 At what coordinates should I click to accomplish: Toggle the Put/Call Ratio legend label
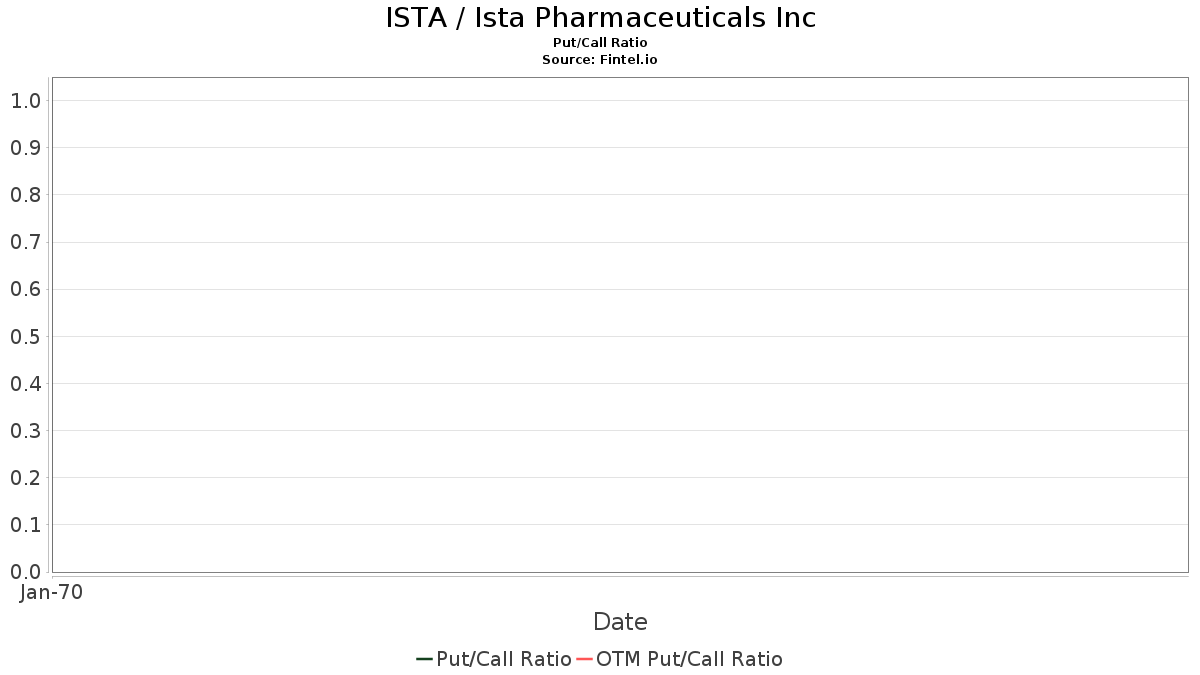[x=504, y=659]
